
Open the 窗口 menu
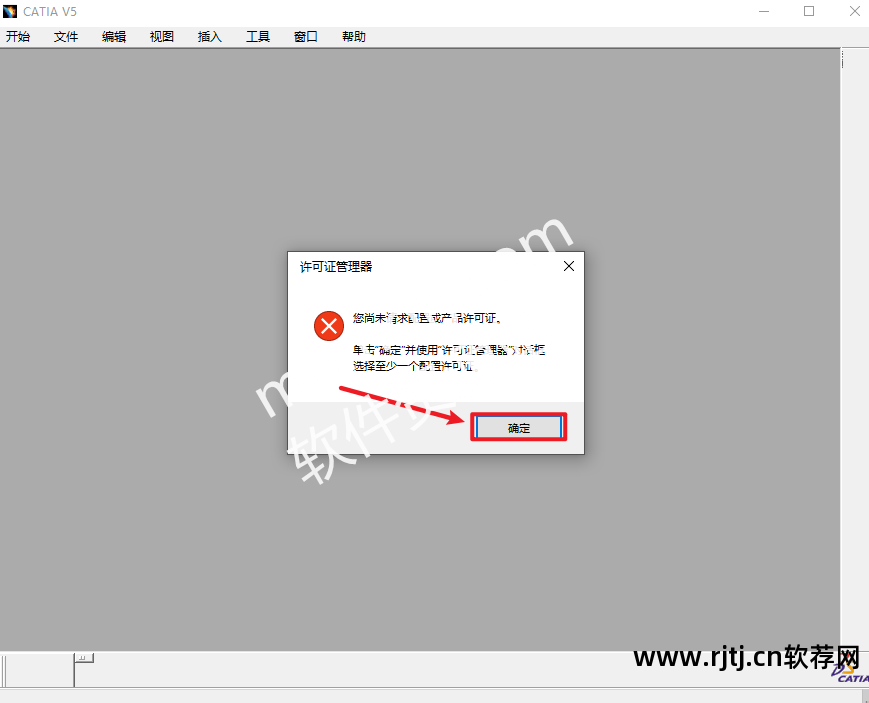point(305,37)
